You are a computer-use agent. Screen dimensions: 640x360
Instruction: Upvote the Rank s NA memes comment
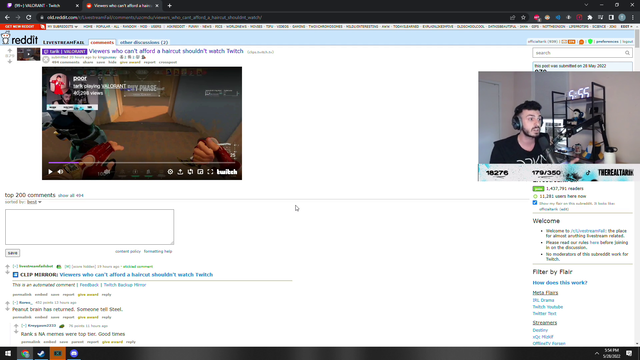pyautogui.click(x=16, y=326)
